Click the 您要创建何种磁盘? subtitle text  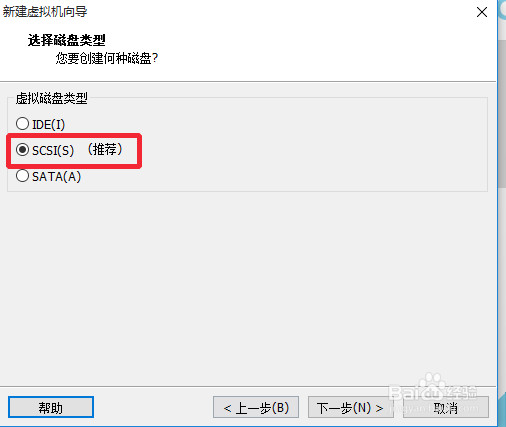click(107, 58)
